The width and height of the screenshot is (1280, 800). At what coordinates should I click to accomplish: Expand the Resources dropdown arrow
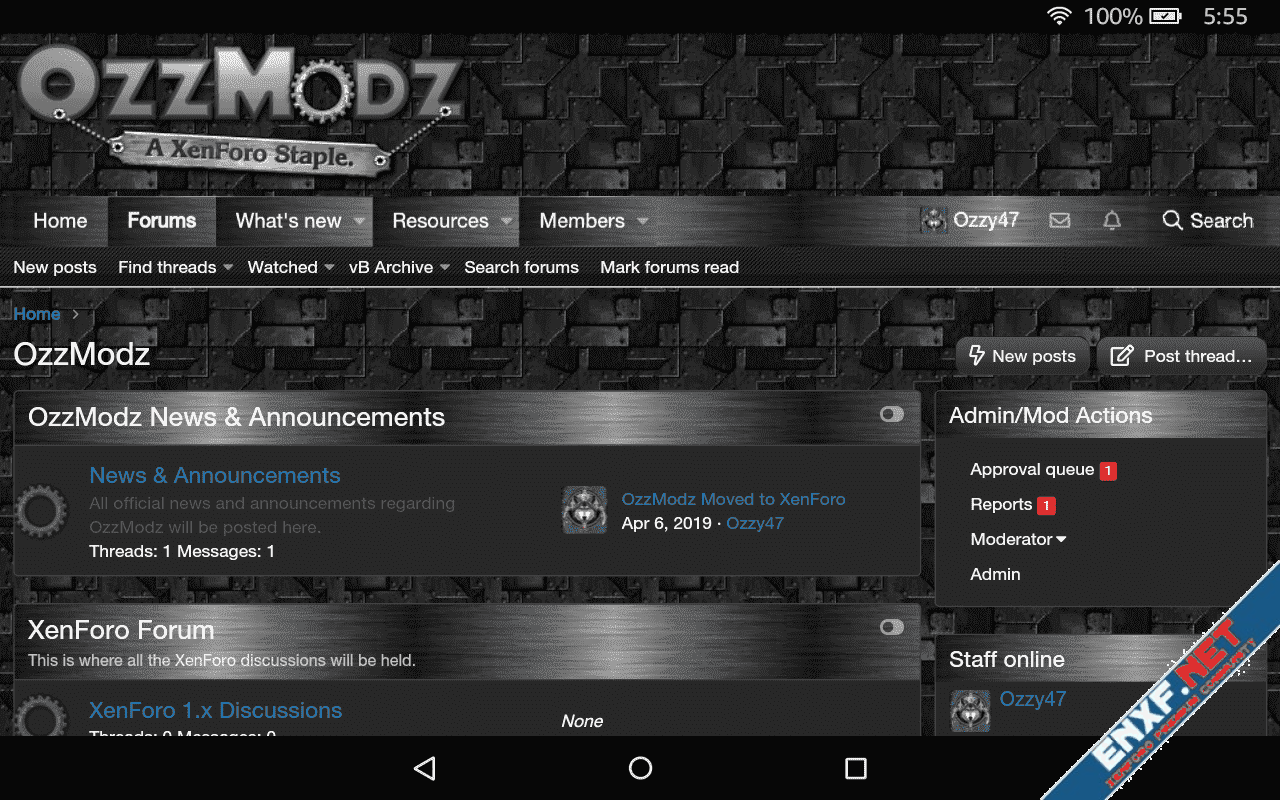[507, 221]
